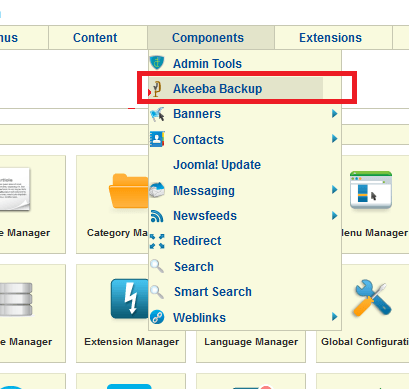The width and height of the screenshot is (409, 389).
Task: Open Global Configuration tools icon
Action: pos(372,298)
